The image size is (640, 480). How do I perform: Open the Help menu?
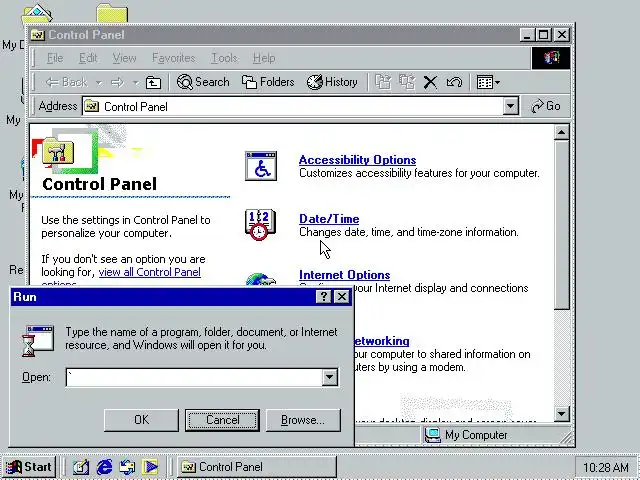264,58
